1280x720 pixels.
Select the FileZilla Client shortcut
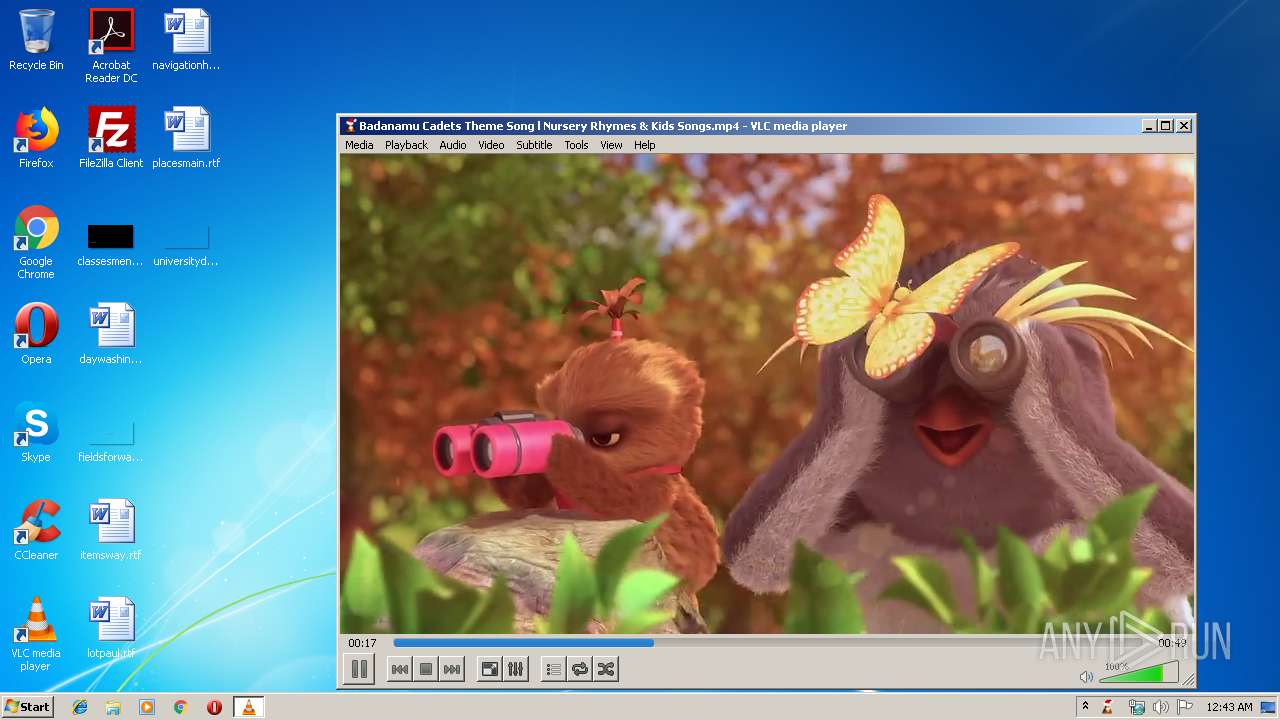pyautogui.click(x=111, y=138)
